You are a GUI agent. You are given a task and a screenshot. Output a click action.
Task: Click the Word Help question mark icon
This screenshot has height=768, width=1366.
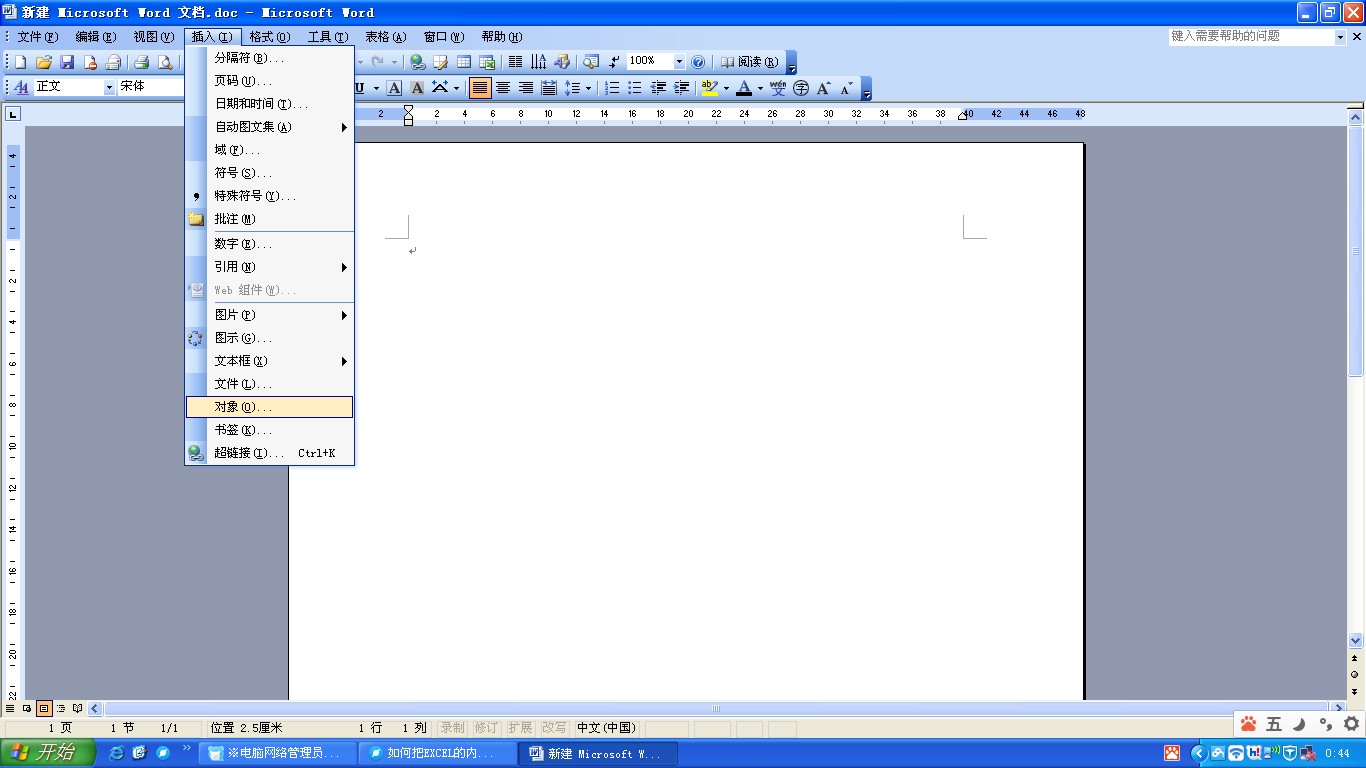(x=698, y=62)
